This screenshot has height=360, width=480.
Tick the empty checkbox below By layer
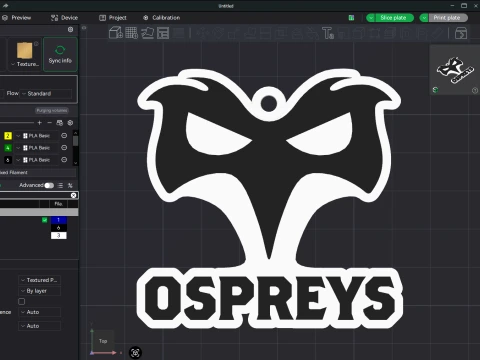click(x=22, y=302)
